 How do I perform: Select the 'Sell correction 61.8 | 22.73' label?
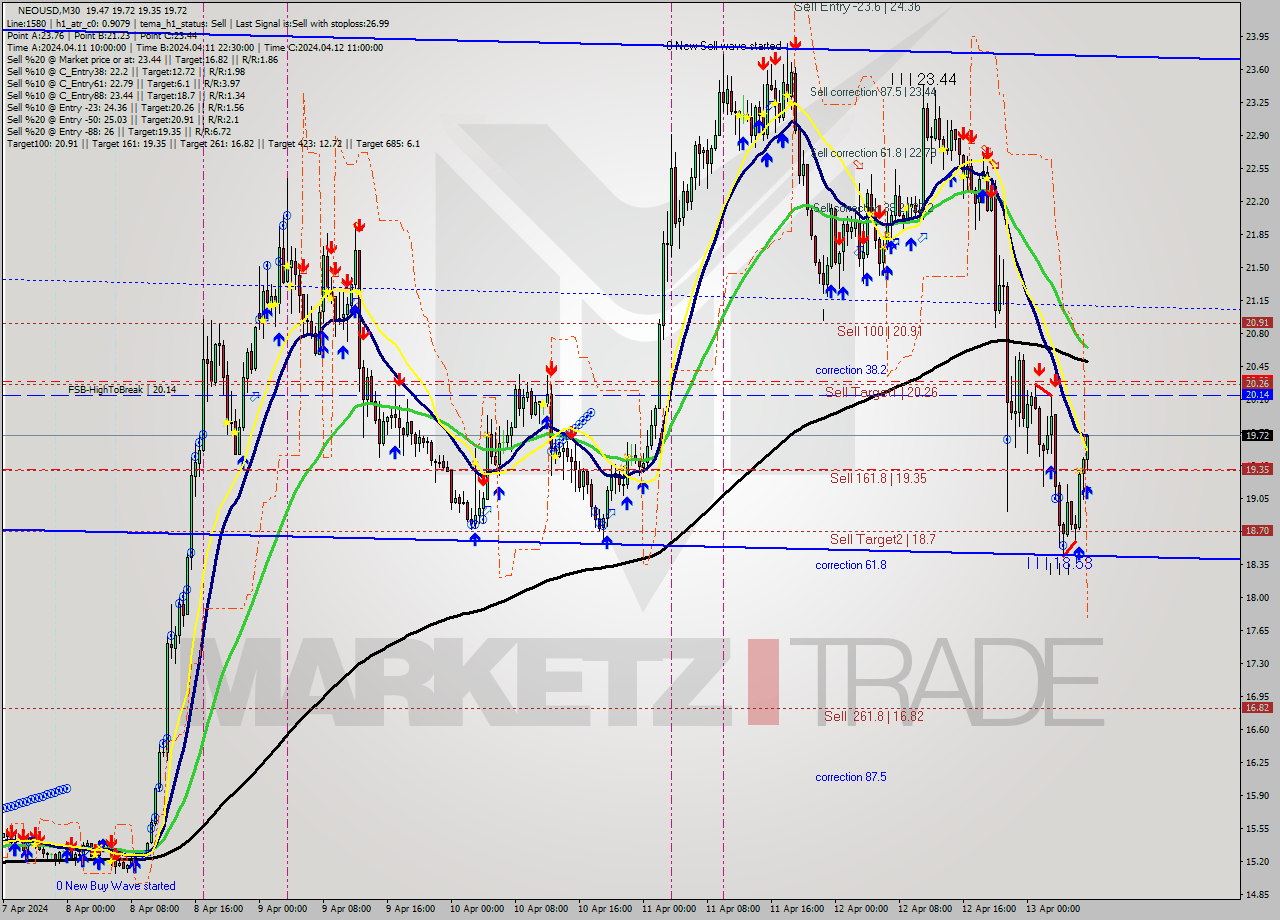pyautogui.click(x=873, y=153)
